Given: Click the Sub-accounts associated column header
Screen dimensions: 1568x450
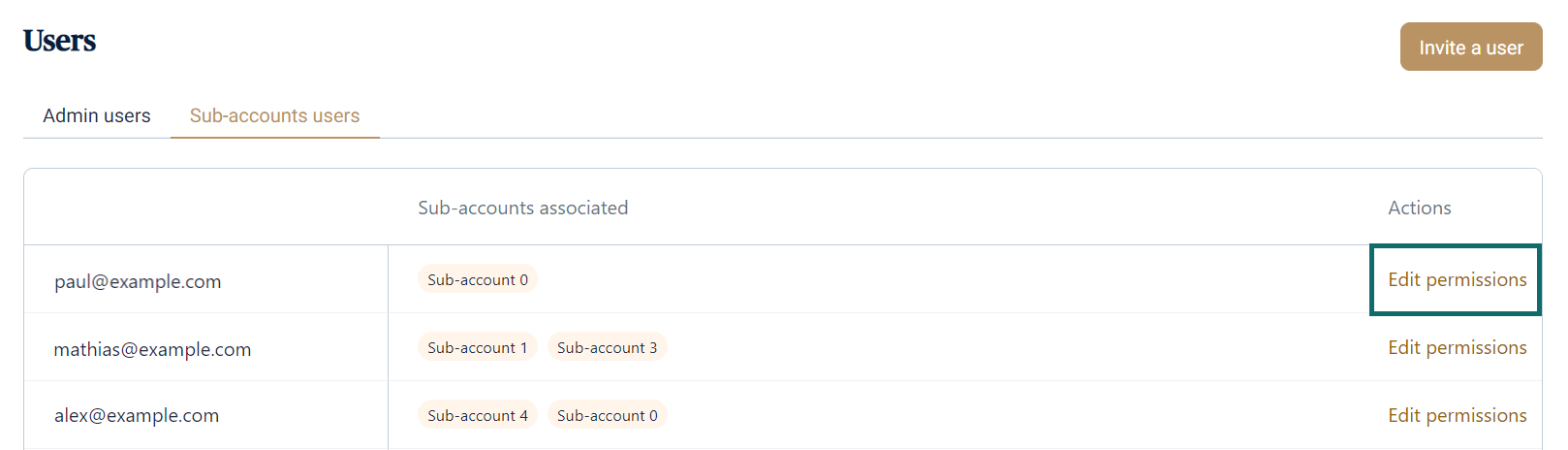Looking at the screenshot, I should click(x=522, y=209).
